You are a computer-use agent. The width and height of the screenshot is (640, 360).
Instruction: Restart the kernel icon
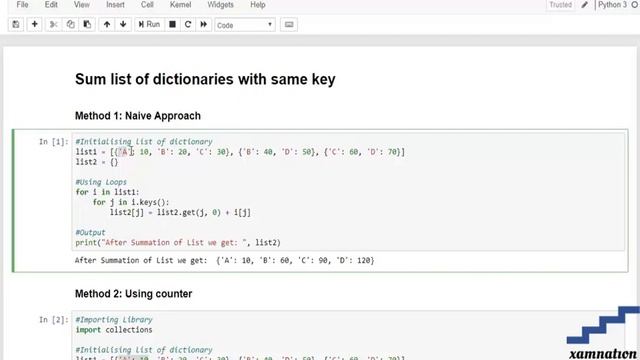tap(188, 24)
